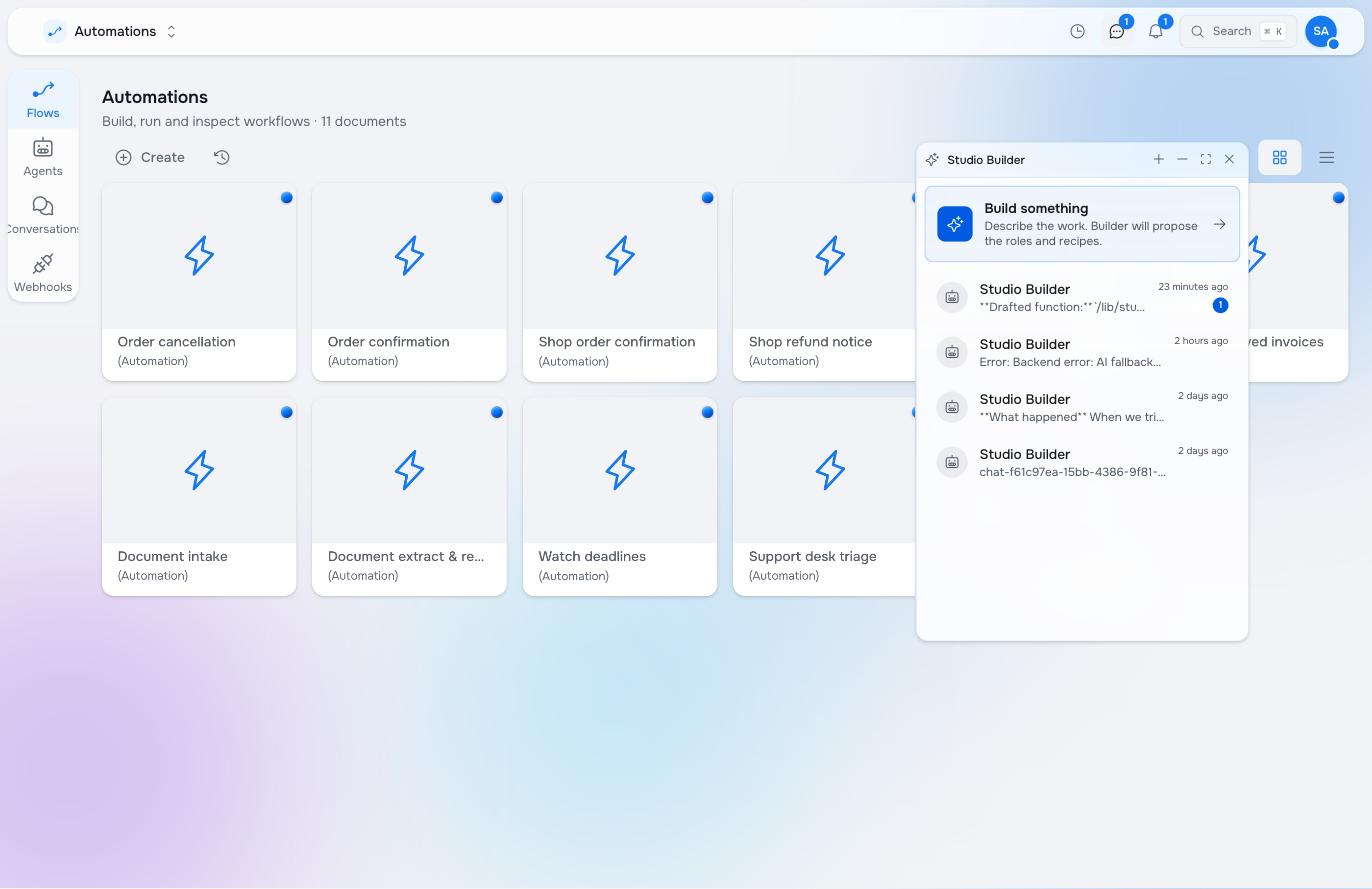Click bot avatar of Backend error chat

pos(952,352)
